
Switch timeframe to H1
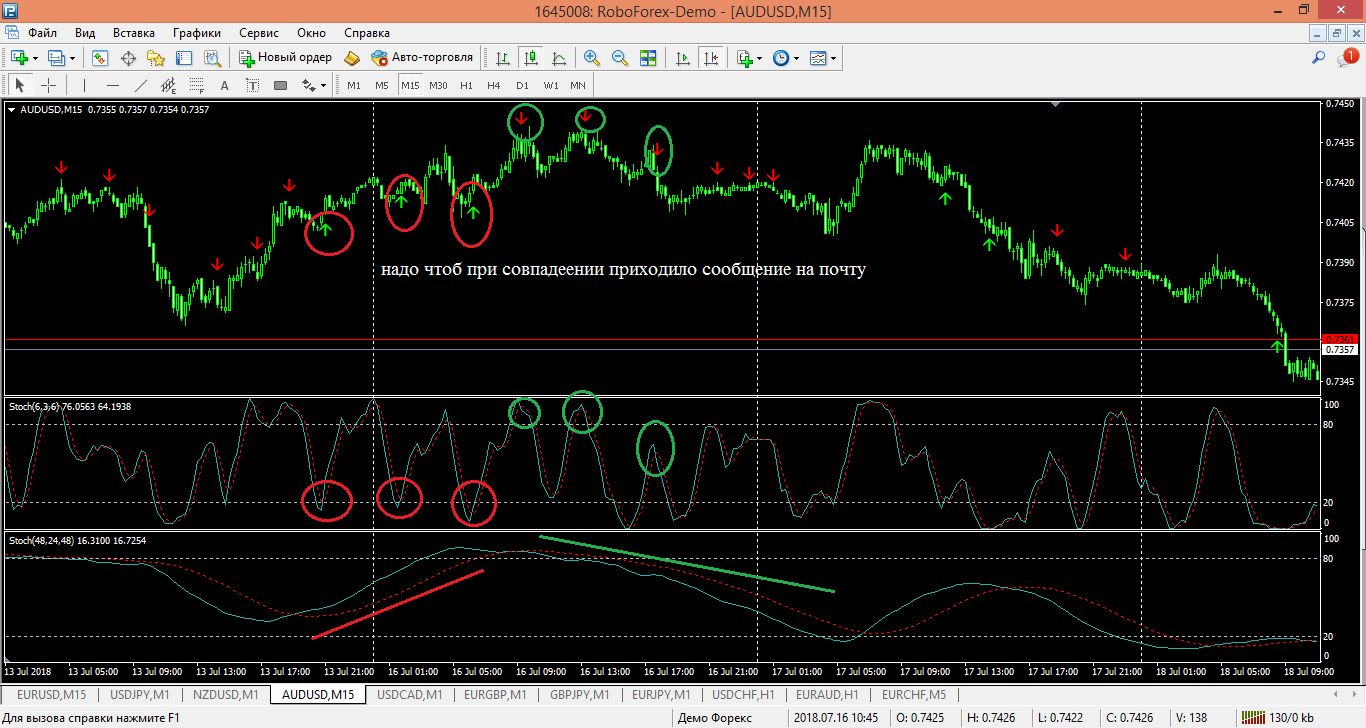point(466,85)
